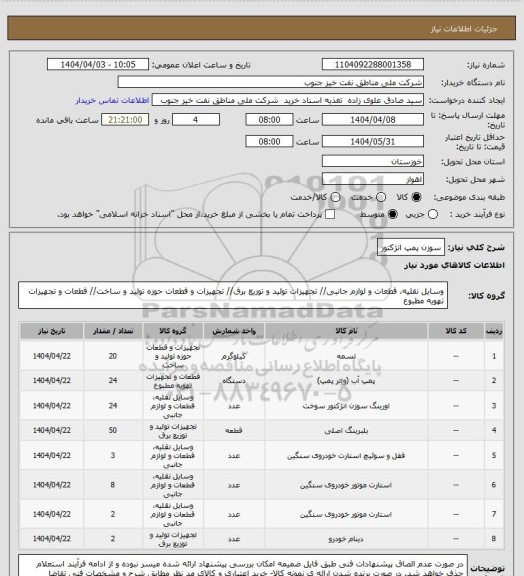Select the متوسط purchase type radio
This screenshot has height=576, width=524.
coord(392,214)
